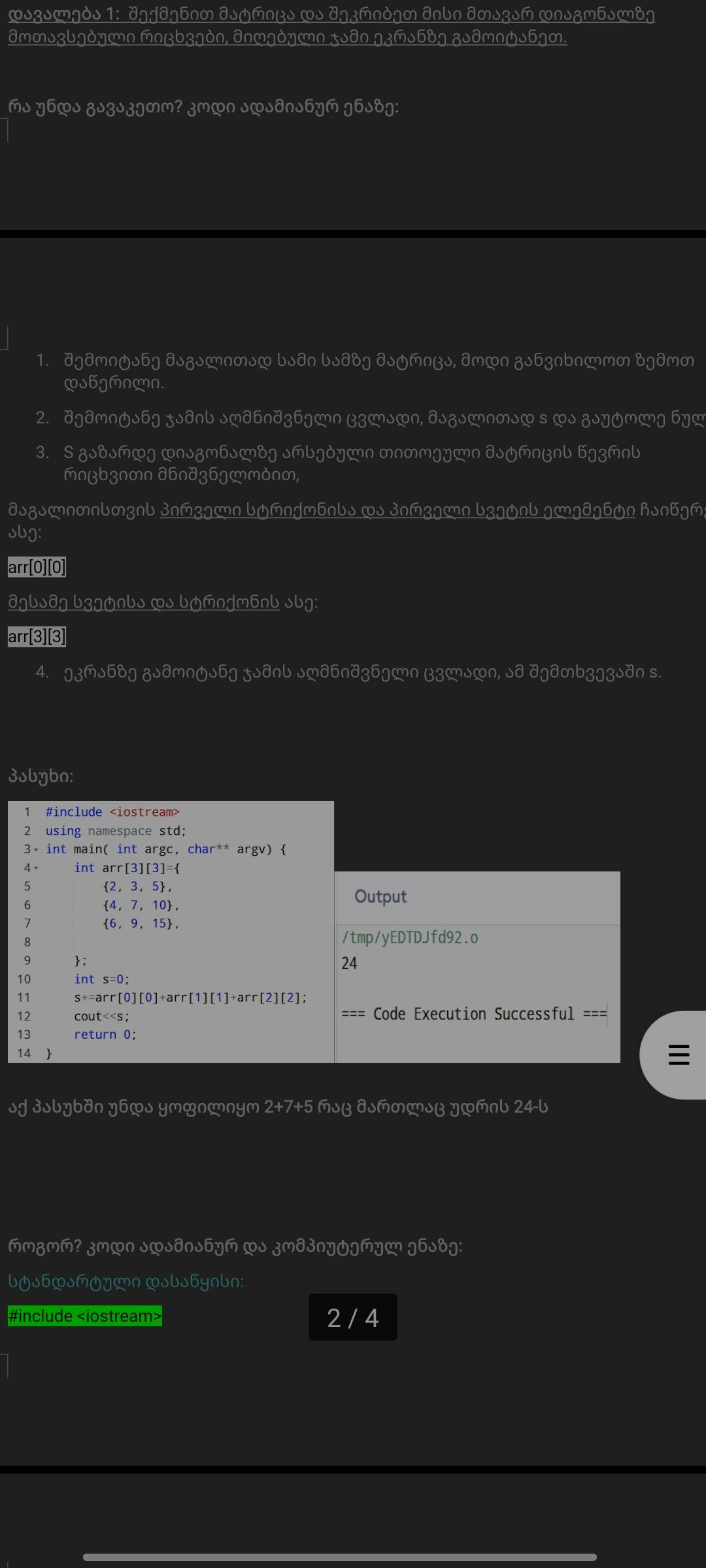The image size is (706, 1568).
Task: Click /tmp/yEDTDJfd92.o path in output
Action: pos(410,938)
